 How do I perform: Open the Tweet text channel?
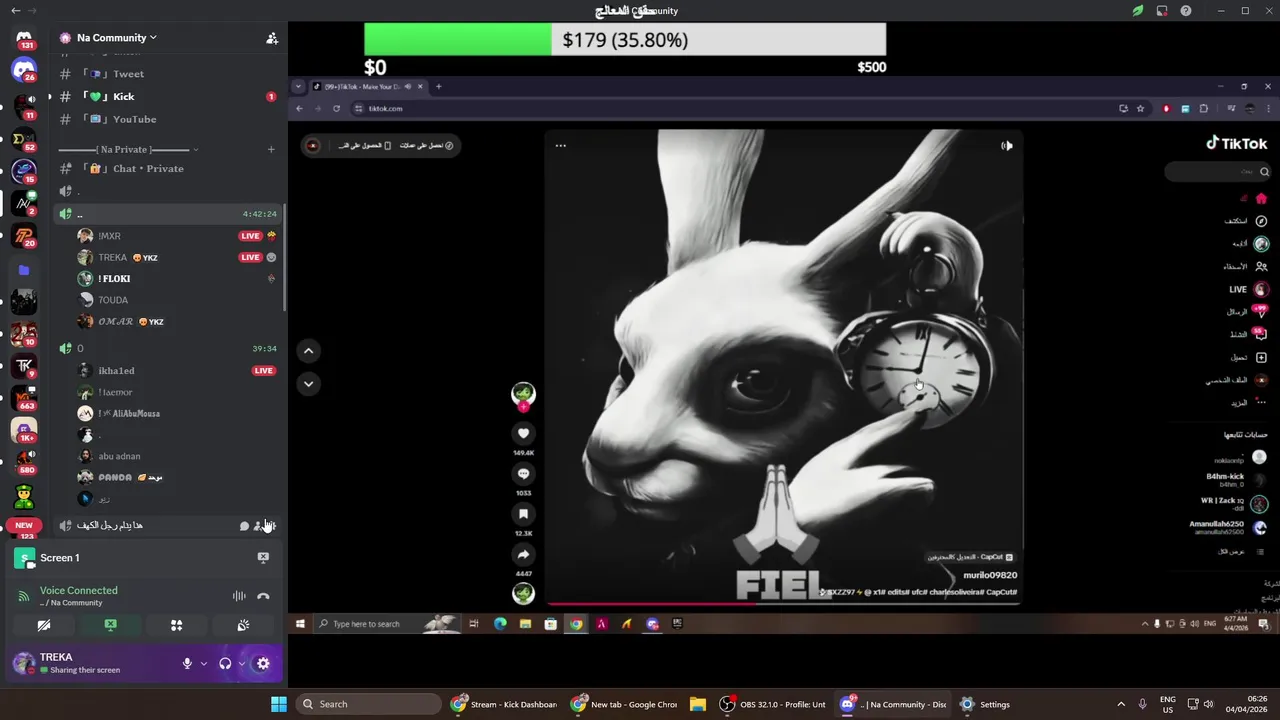167,74
